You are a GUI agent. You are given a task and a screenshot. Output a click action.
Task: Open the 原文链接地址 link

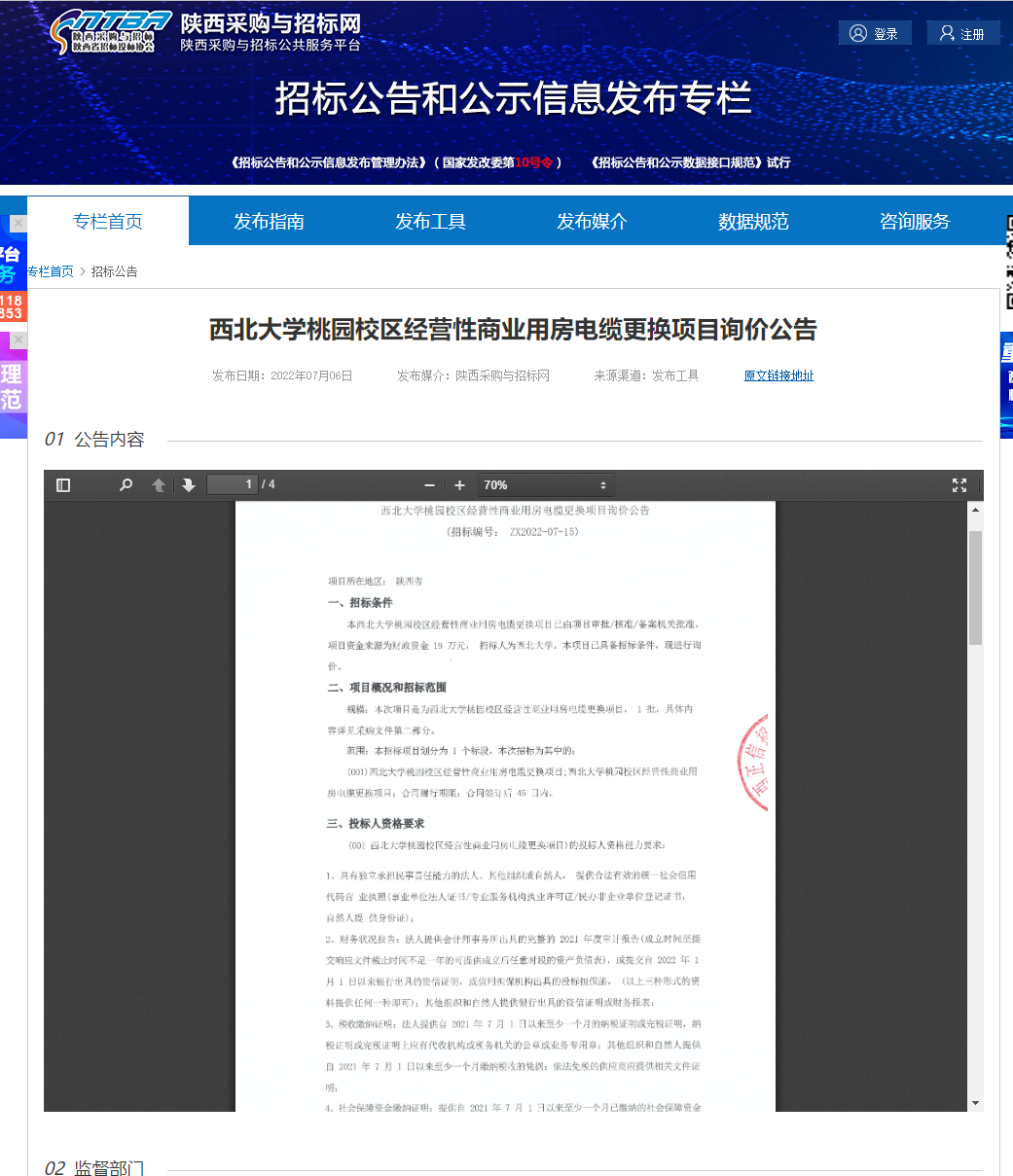(778, 375)
